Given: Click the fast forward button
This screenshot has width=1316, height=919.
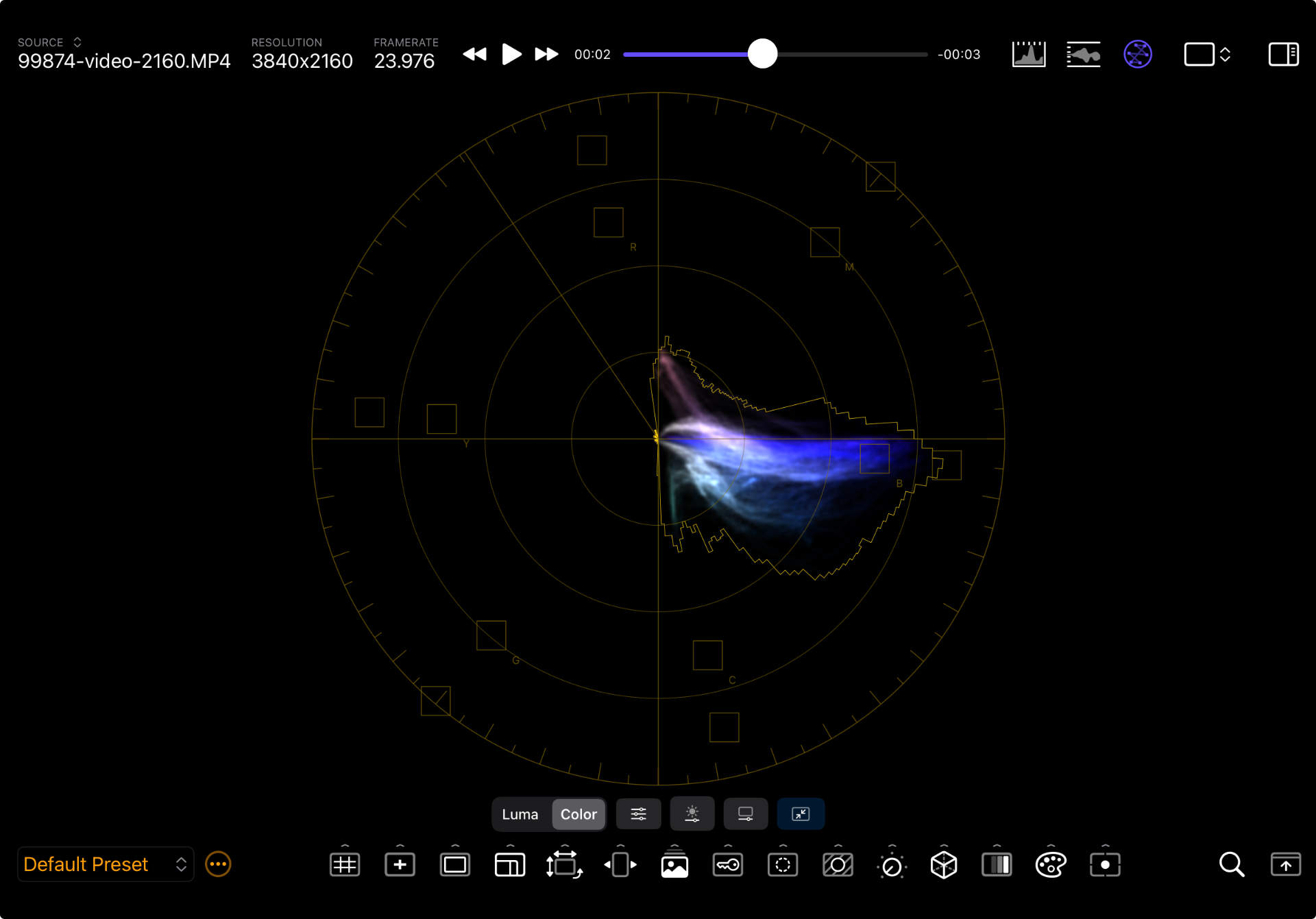Looking at the screenshot, I should tap(546, 54).
